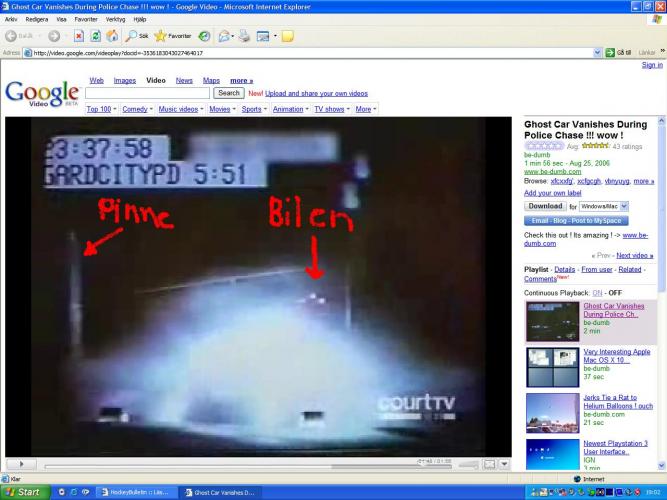The height and width of the screenshot is (500, 667).
Task: Stop loading with the red X icon
Action: click(79, 36)
